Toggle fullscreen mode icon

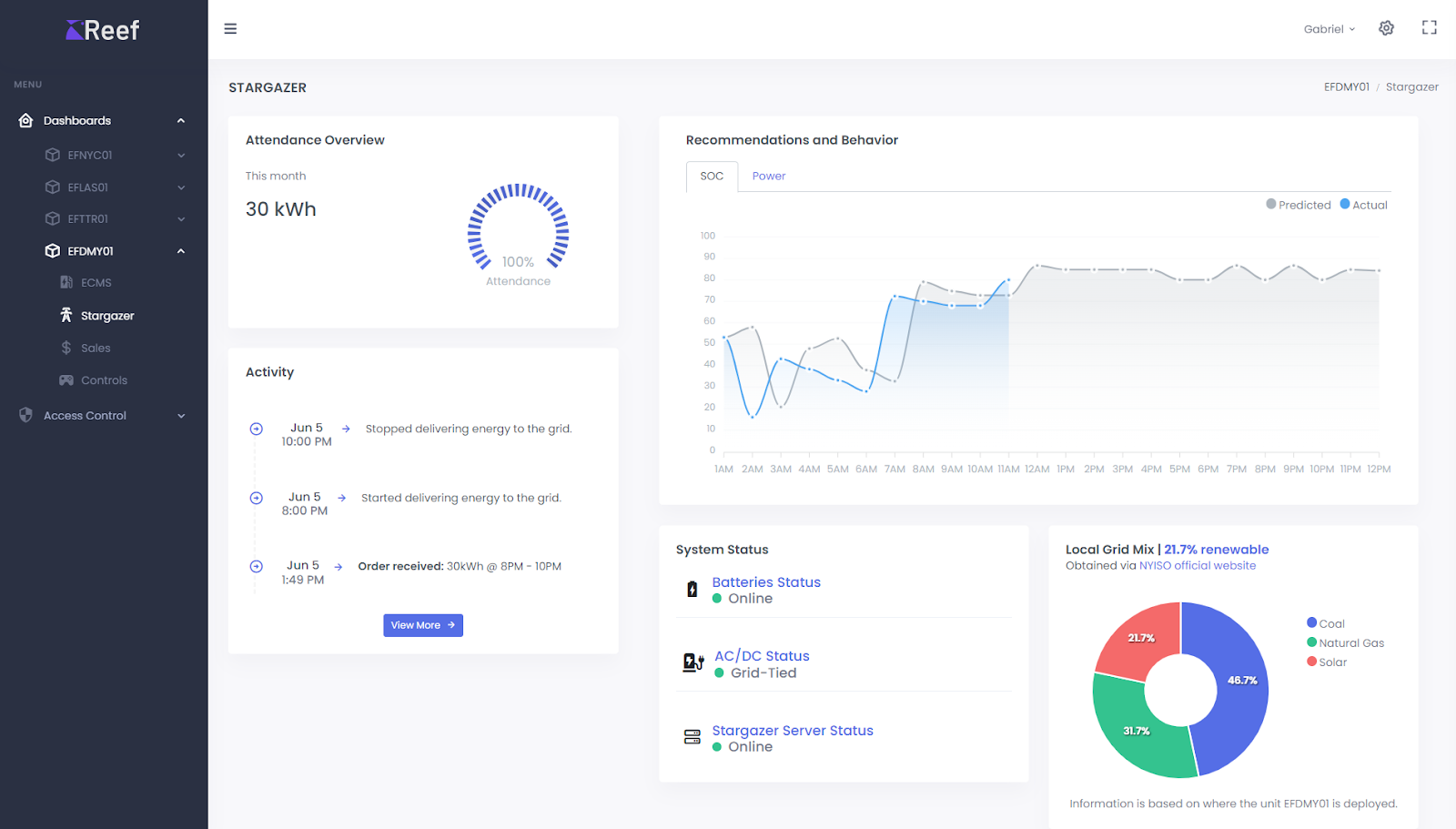point(1429,28)
